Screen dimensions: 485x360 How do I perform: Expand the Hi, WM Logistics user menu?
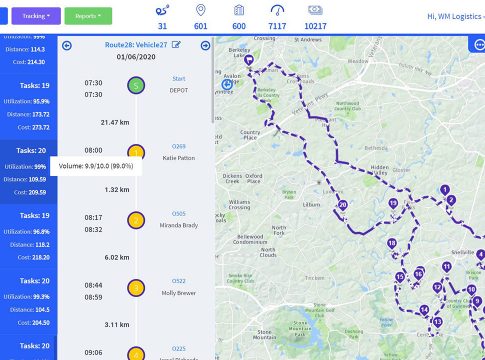click(455, 16)
